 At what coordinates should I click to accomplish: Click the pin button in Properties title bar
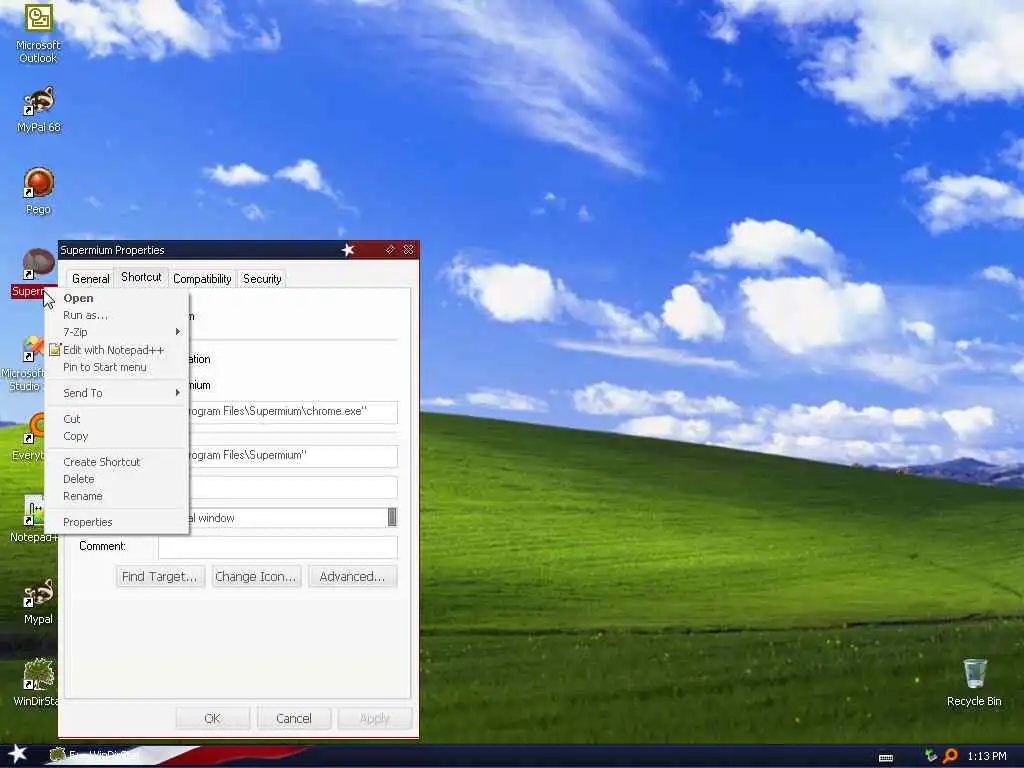tap(390, 249)
